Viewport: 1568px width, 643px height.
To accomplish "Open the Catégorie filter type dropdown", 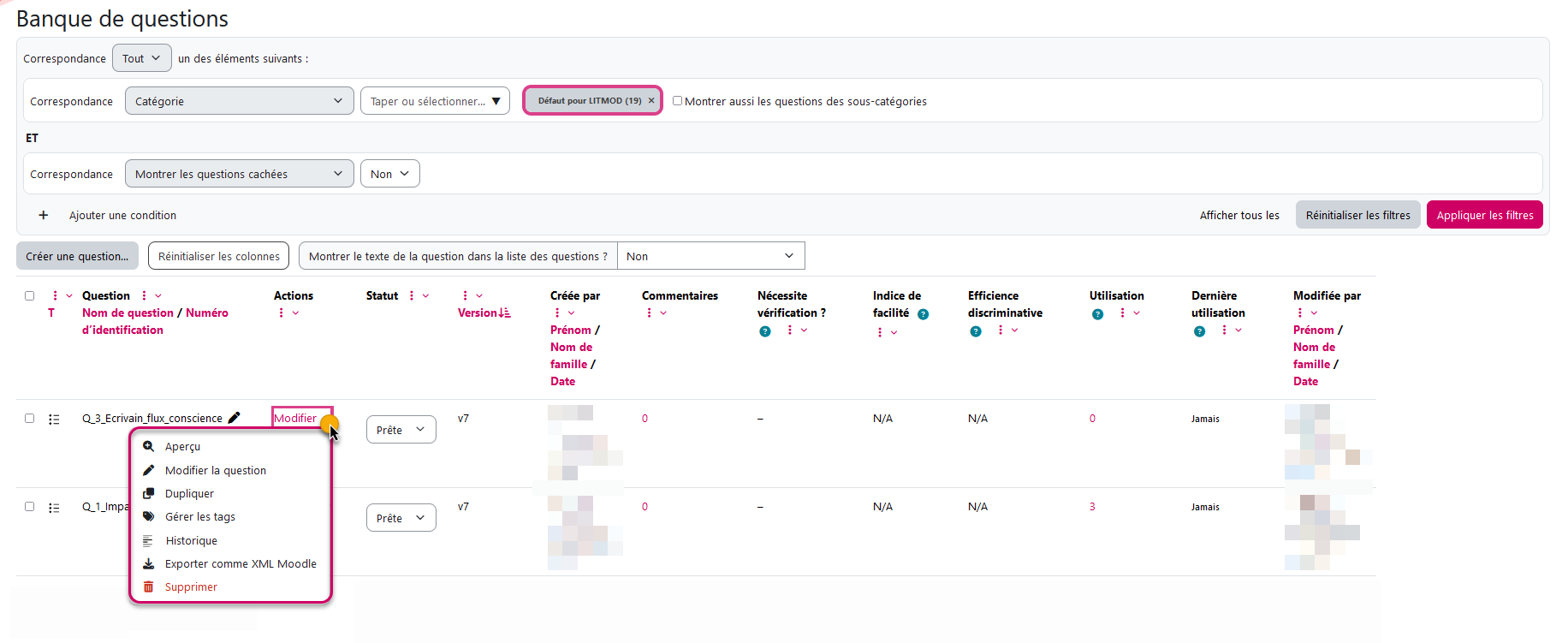I will [x=239, y=101].
